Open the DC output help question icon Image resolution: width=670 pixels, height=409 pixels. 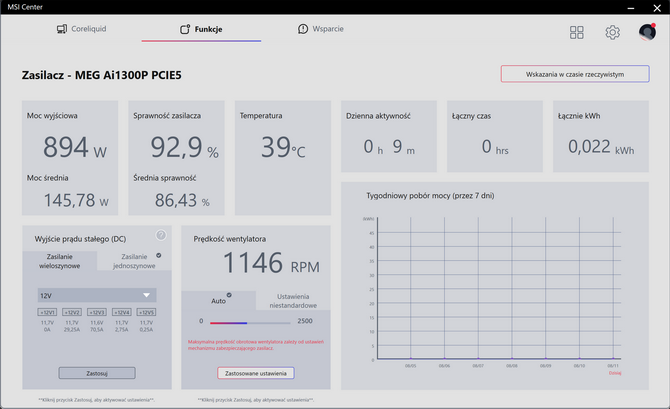161,235
